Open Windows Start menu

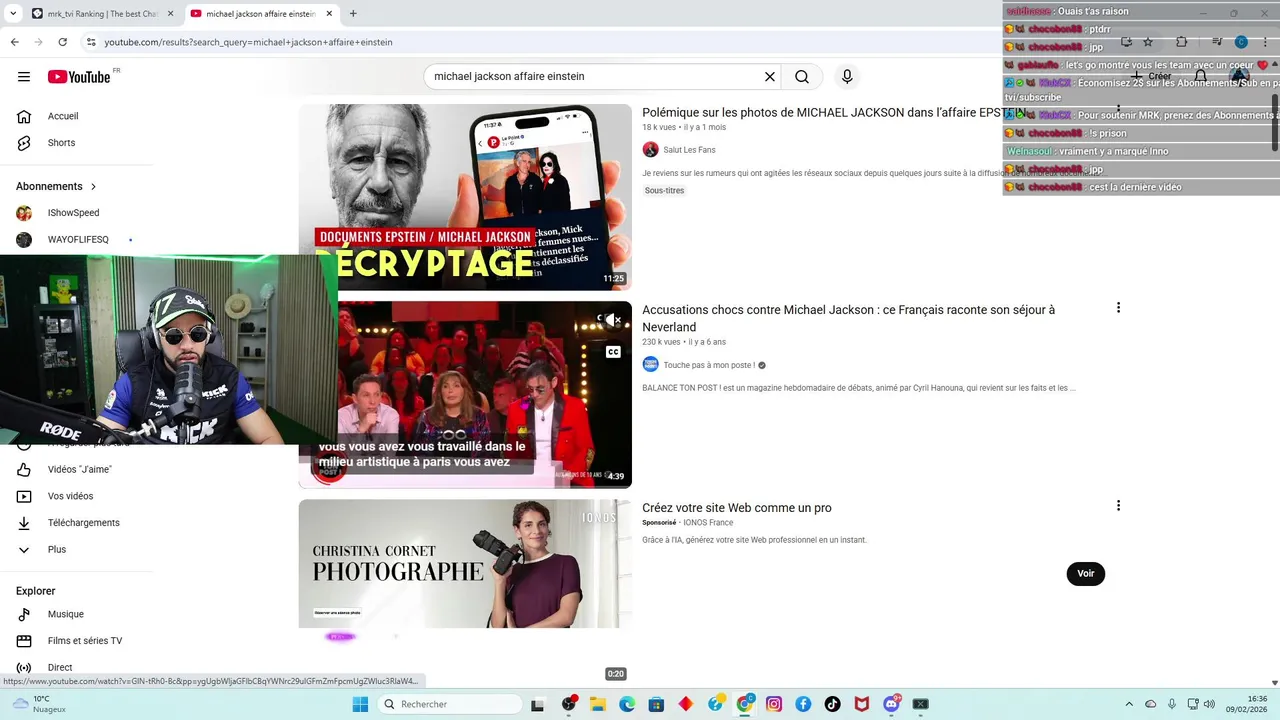(x=360, y=704)
